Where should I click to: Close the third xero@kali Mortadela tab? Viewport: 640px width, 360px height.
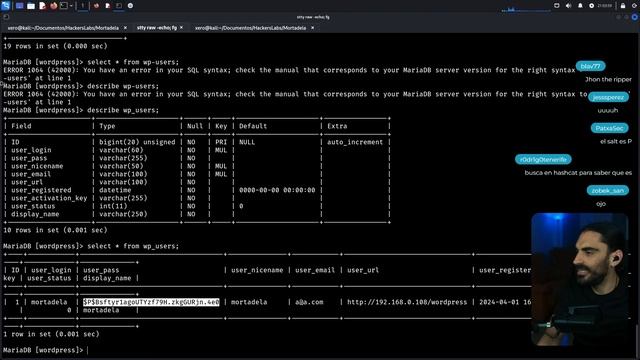[x=312, y=28]
